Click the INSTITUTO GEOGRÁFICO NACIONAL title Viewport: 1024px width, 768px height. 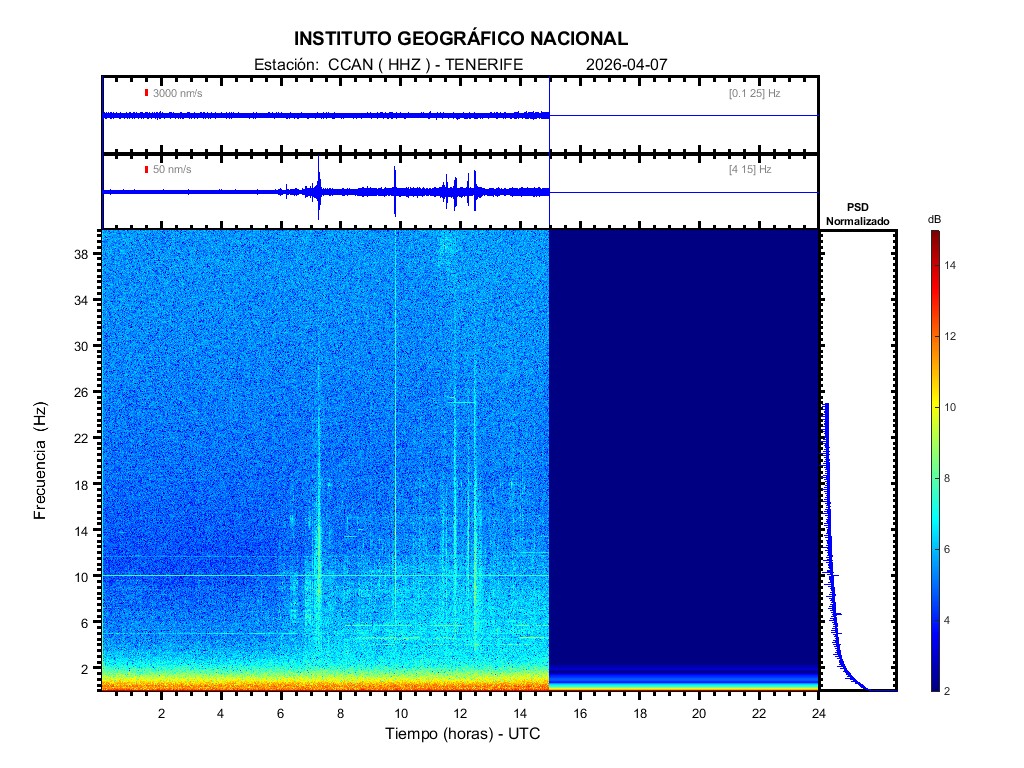click(461, 39)
